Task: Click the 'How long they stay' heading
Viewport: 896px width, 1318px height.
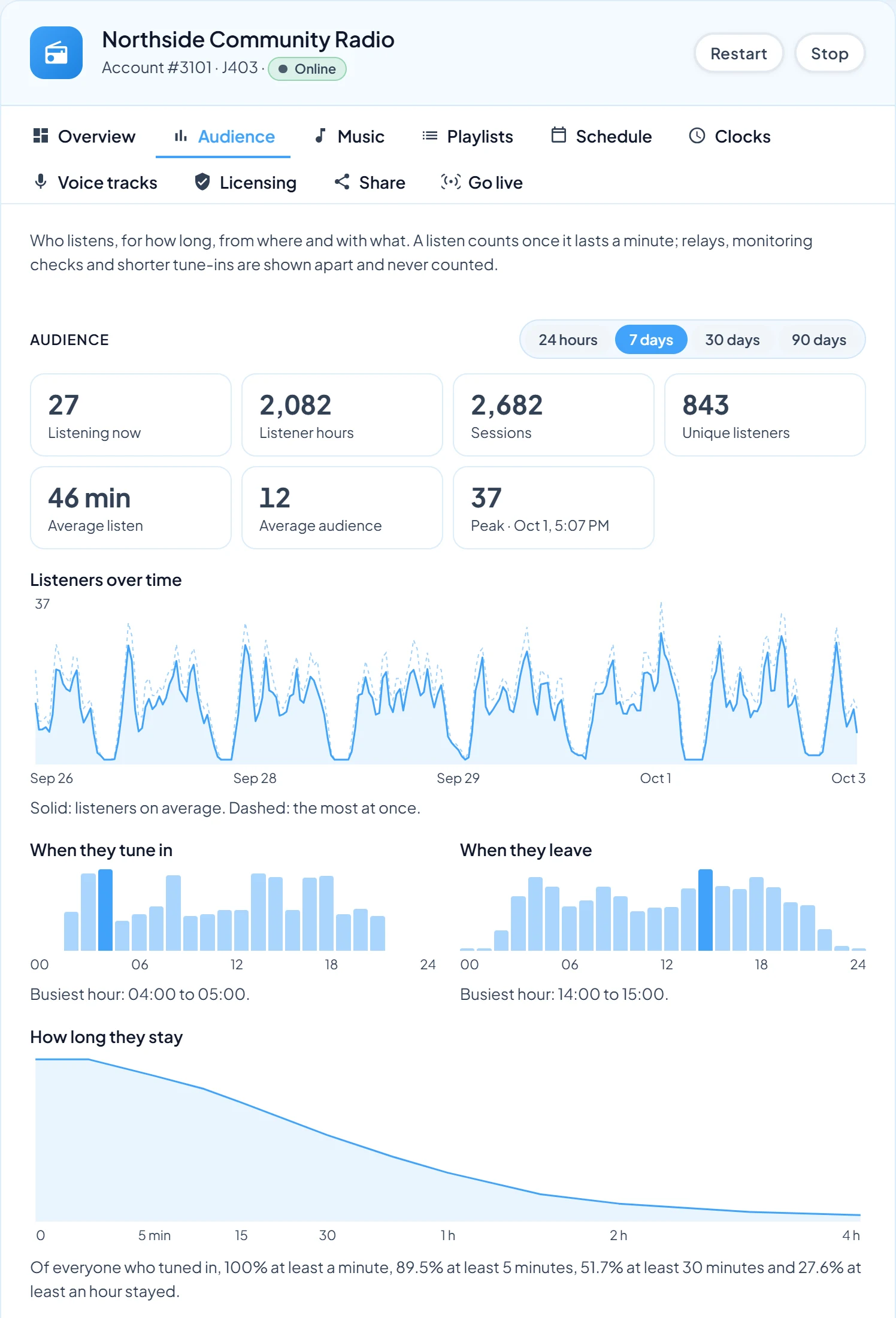Action: click(107, 1037)
